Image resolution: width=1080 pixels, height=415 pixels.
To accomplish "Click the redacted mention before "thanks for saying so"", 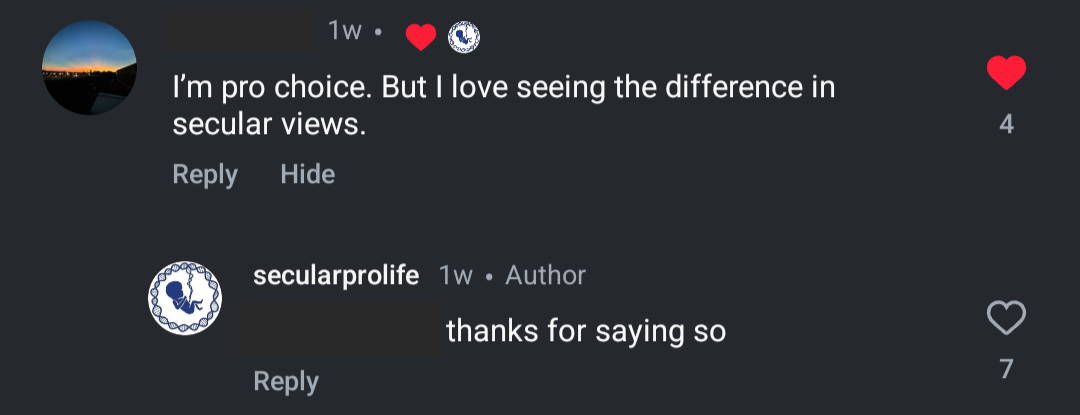I will (340, 331).
